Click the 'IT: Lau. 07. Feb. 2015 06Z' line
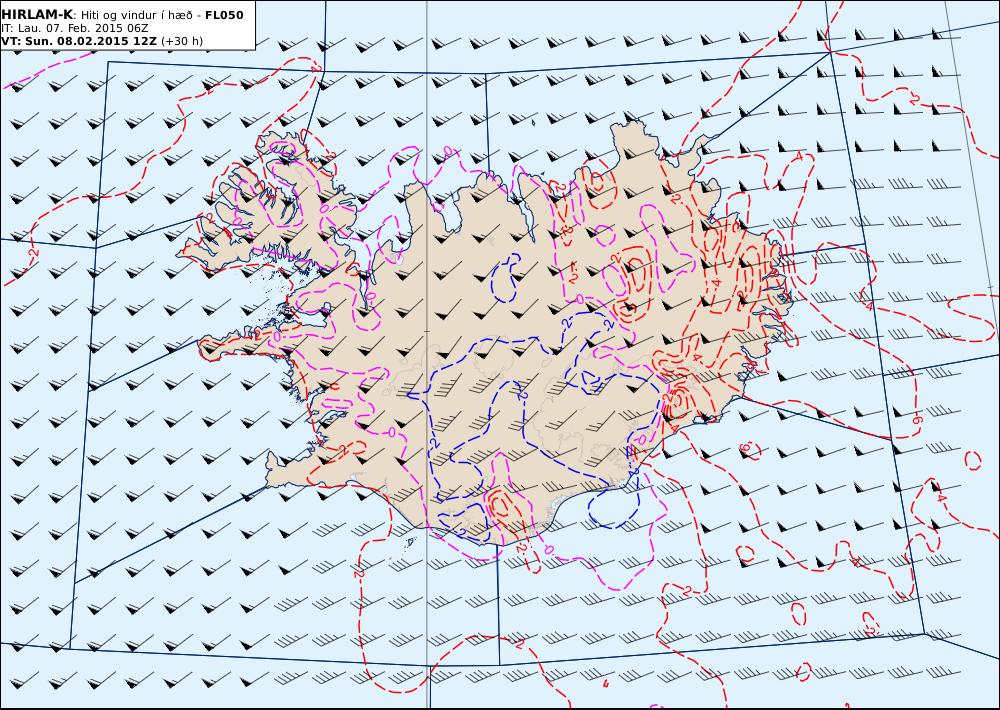 tap(75, 28)
